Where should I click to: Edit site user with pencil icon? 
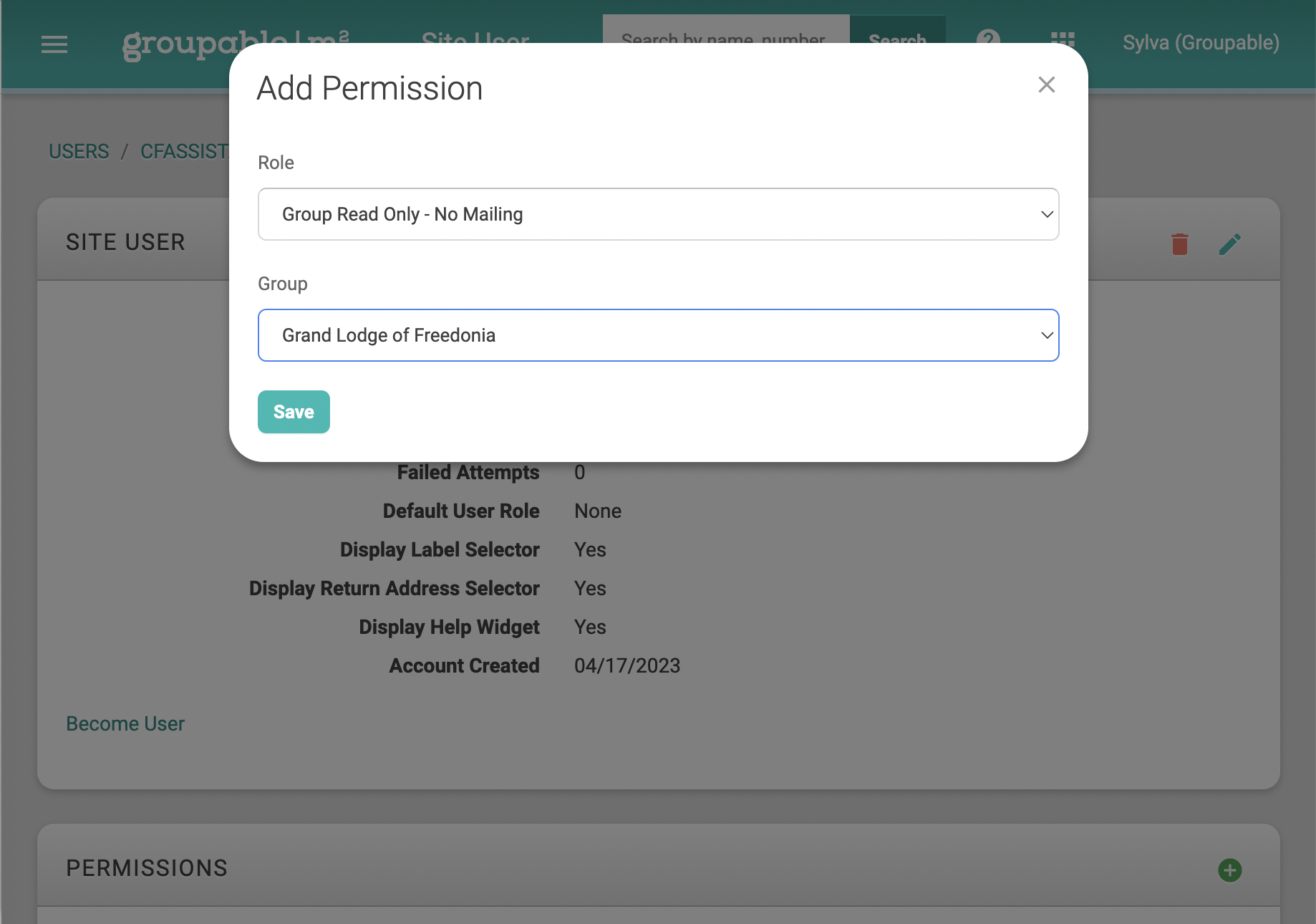pyautogui.click(x=1229, y=244)
